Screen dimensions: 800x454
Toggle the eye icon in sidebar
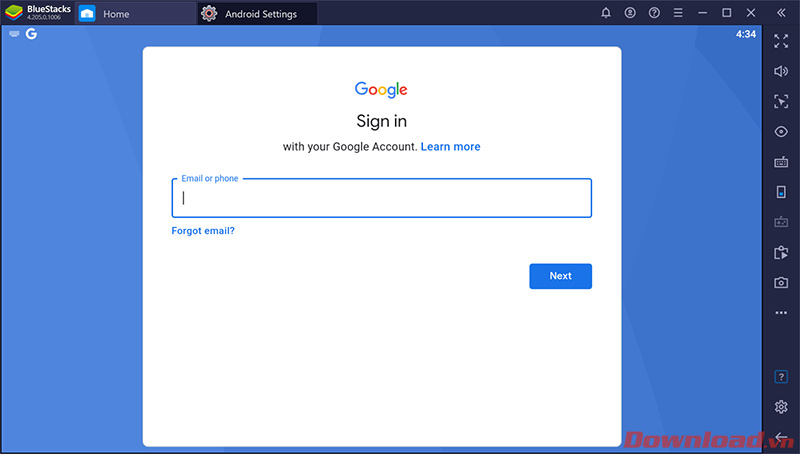tap(781, 132)
